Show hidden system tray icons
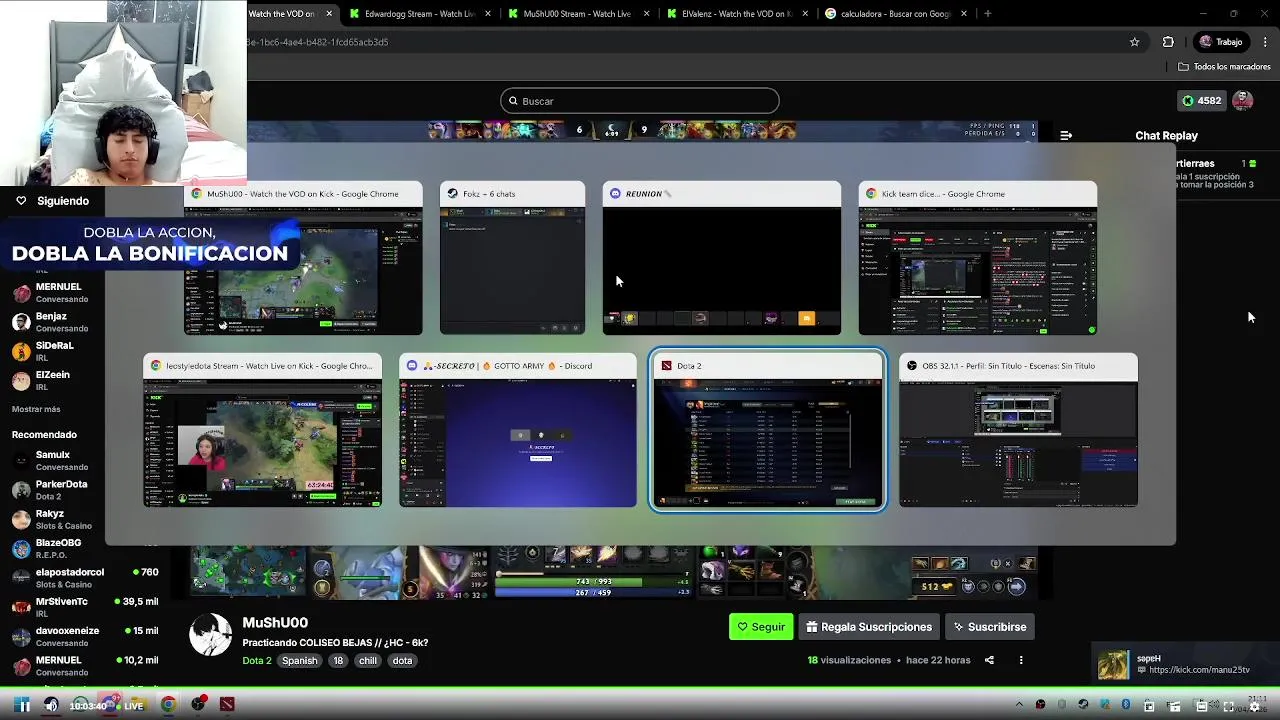 coord(1019,705)
